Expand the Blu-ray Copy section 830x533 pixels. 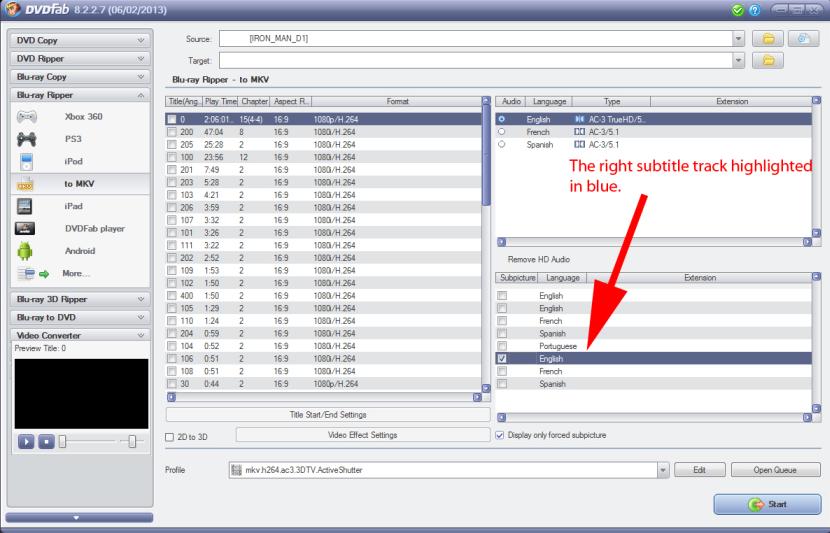(81, 77)
